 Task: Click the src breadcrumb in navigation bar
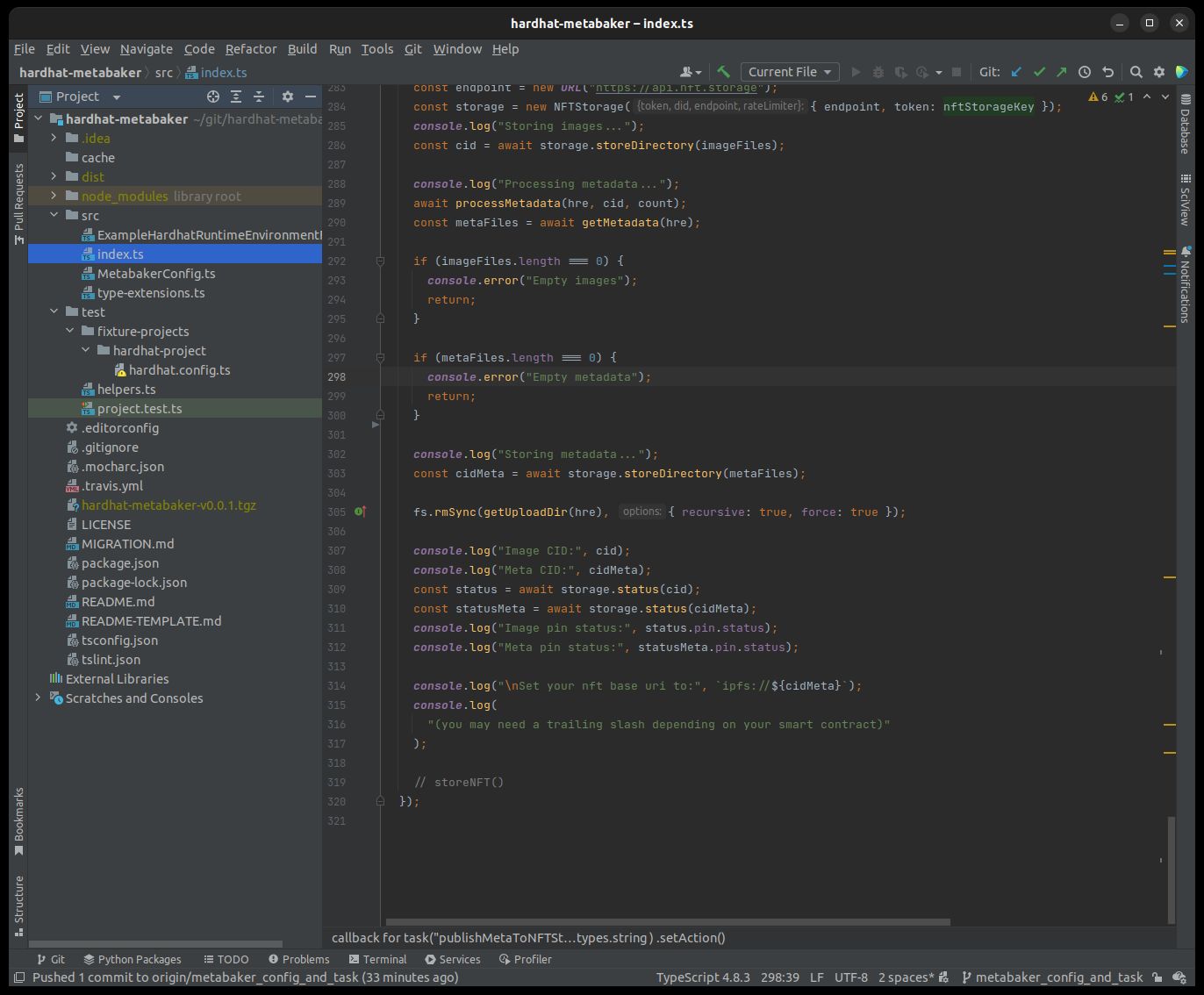pos(164,72)
